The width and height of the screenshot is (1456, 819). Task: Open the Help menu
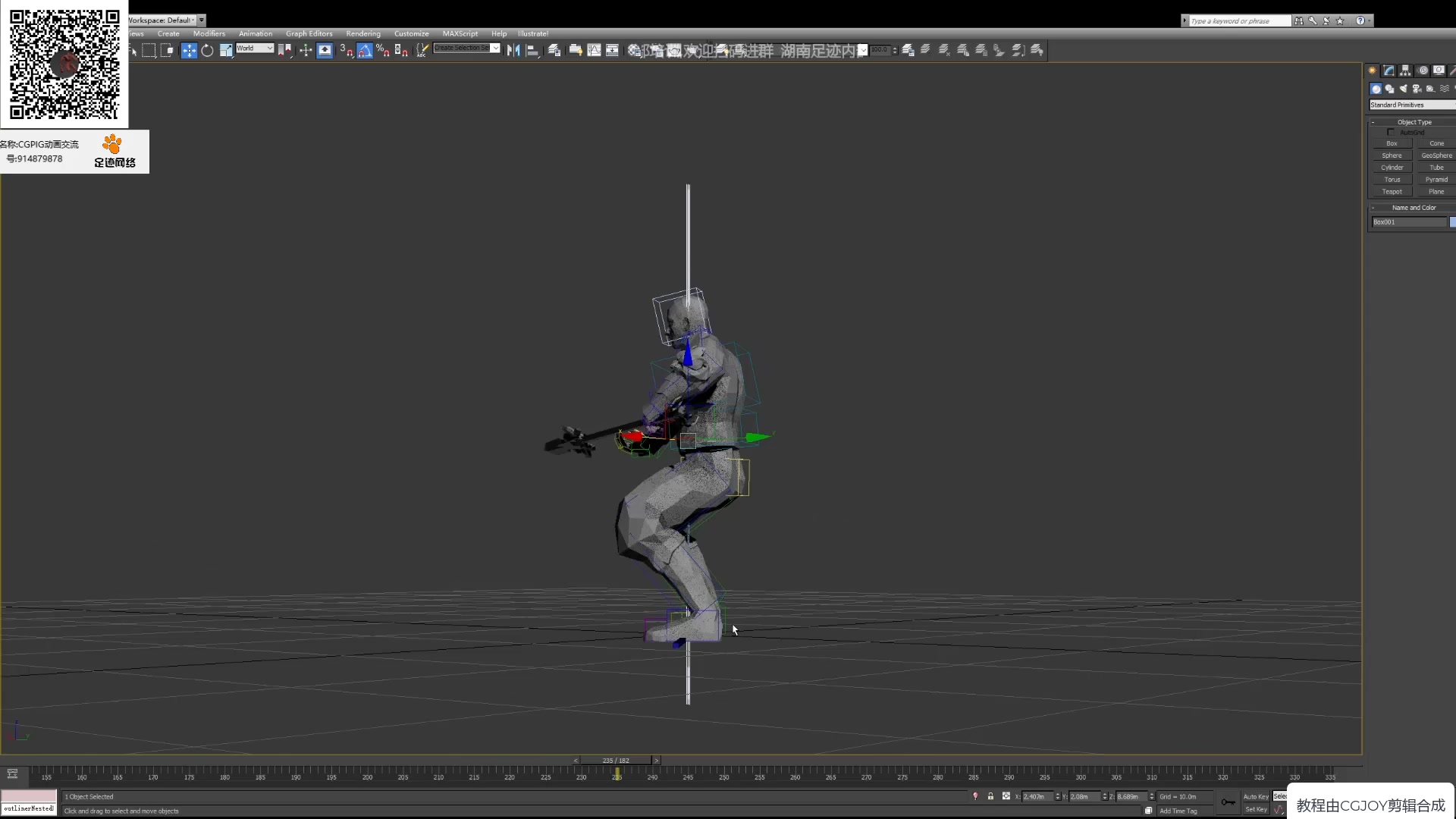499,34
